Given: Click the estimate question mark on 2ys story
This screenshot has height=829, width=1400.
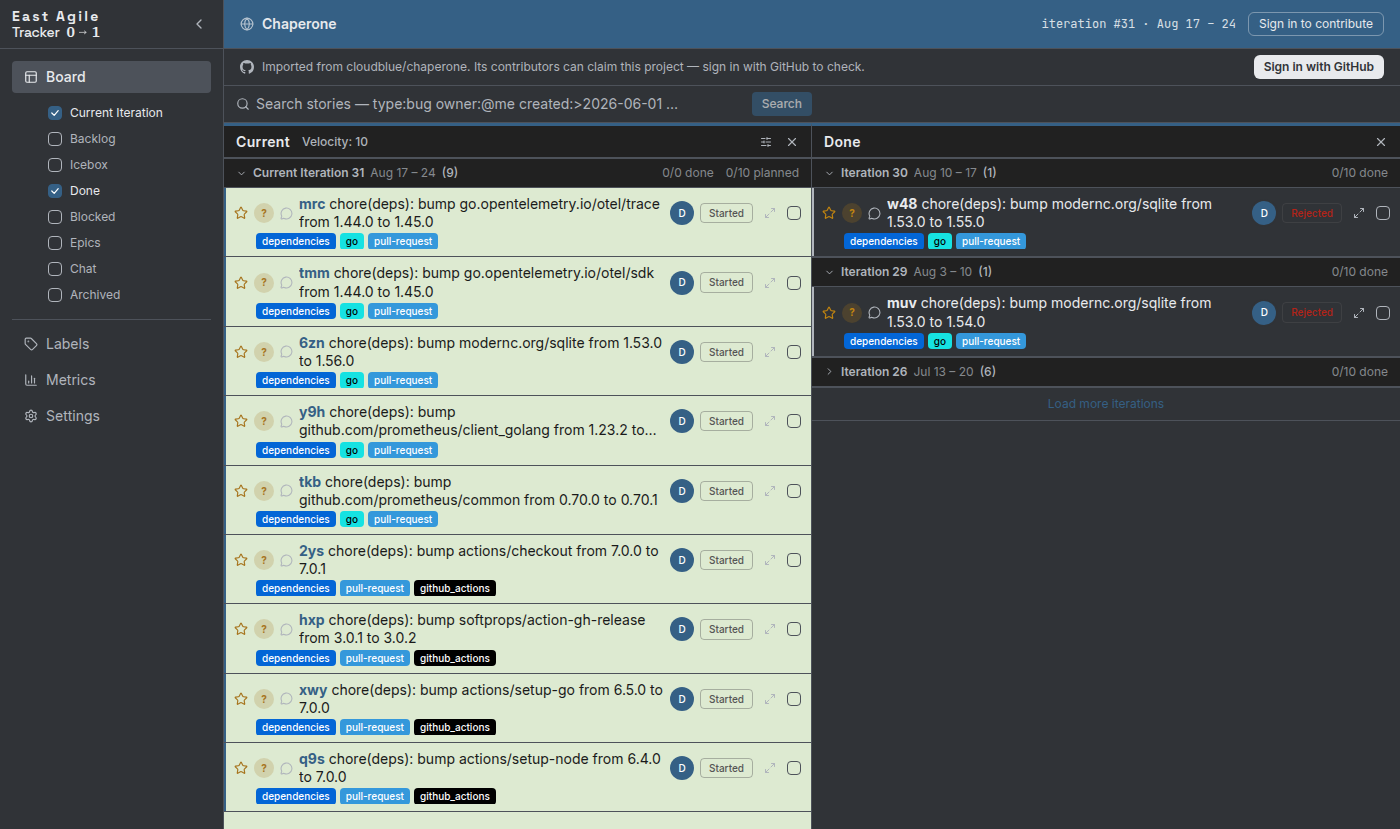Looking at the screenshot, I should pos(263,560).
